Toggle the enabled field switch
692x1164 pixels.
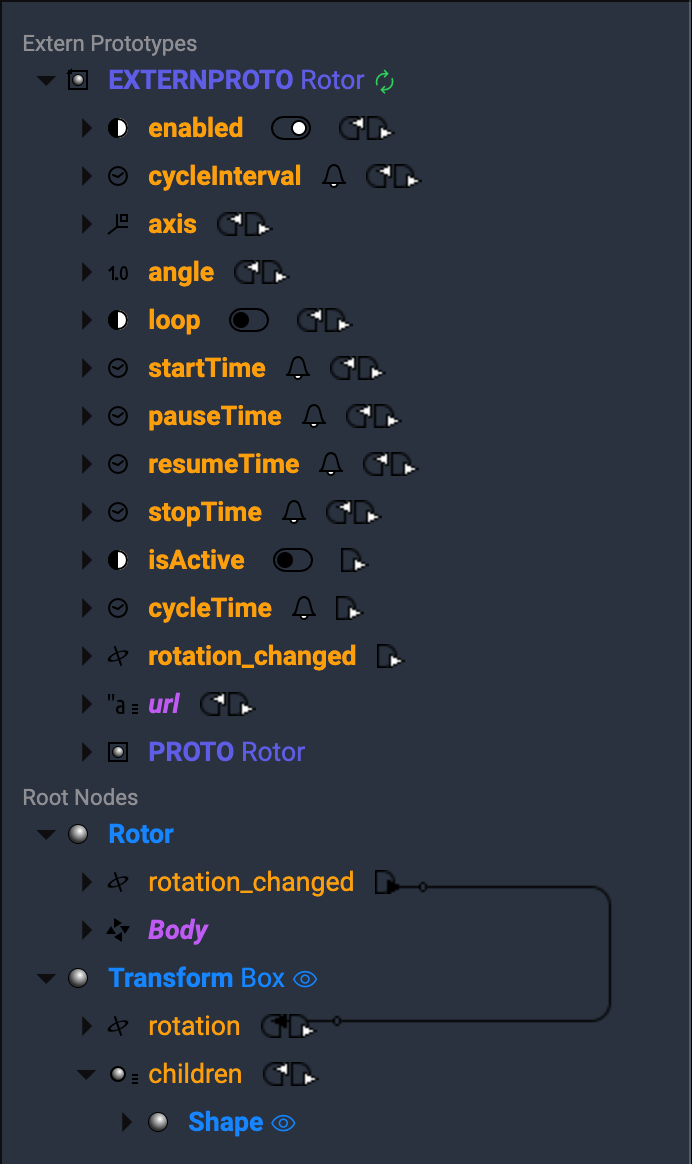291,128
